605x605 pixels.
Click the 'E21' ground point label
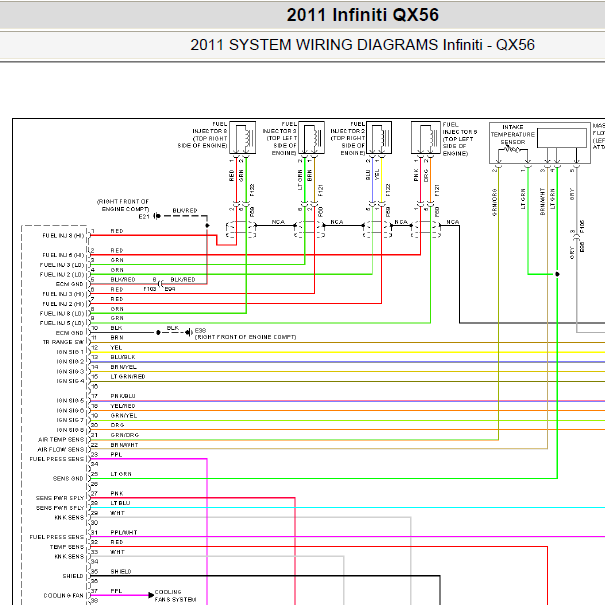click(144, 217)
